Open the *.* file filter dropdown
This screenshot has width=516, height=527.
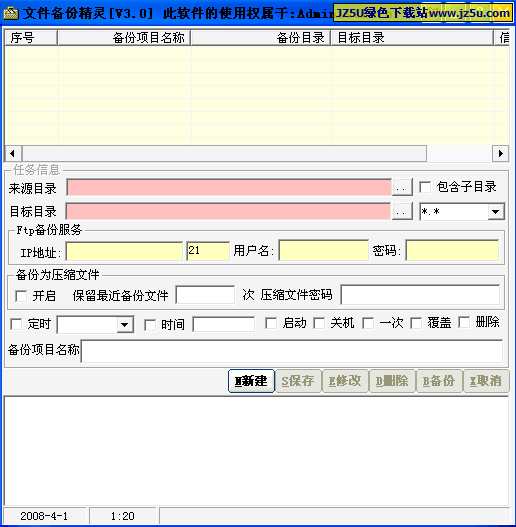pyautogui.click(x=495, y=212)
